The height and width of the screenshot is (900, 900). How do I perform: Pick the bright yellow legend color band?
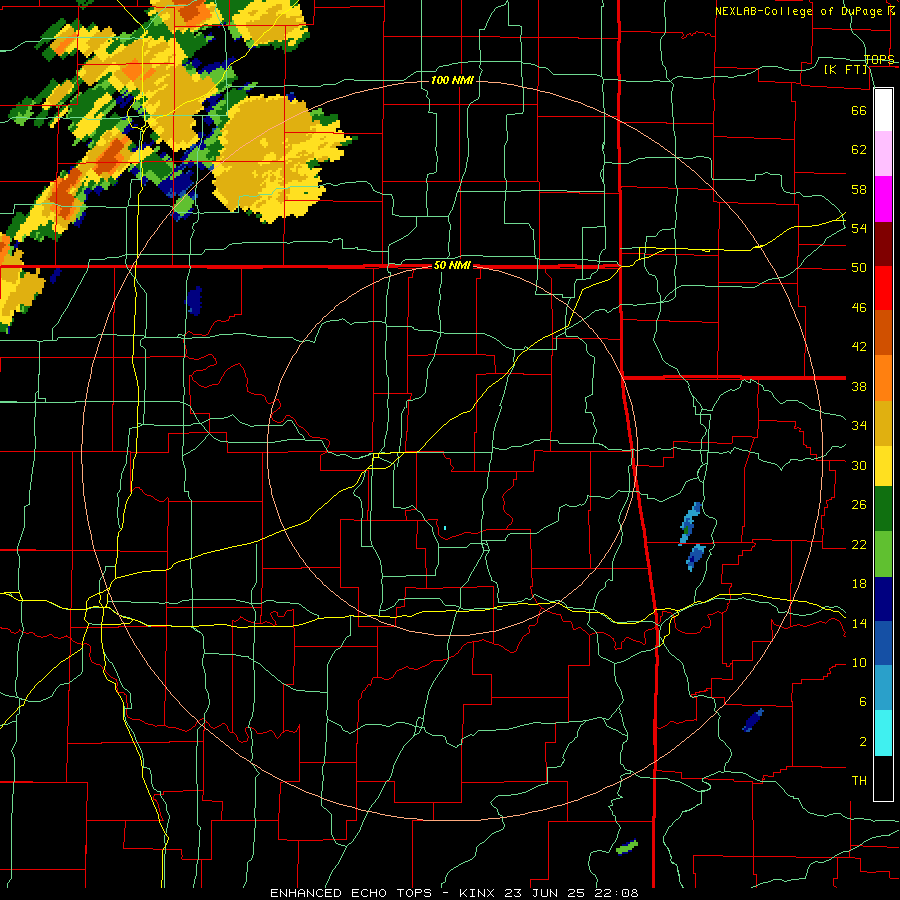(883, 465)
